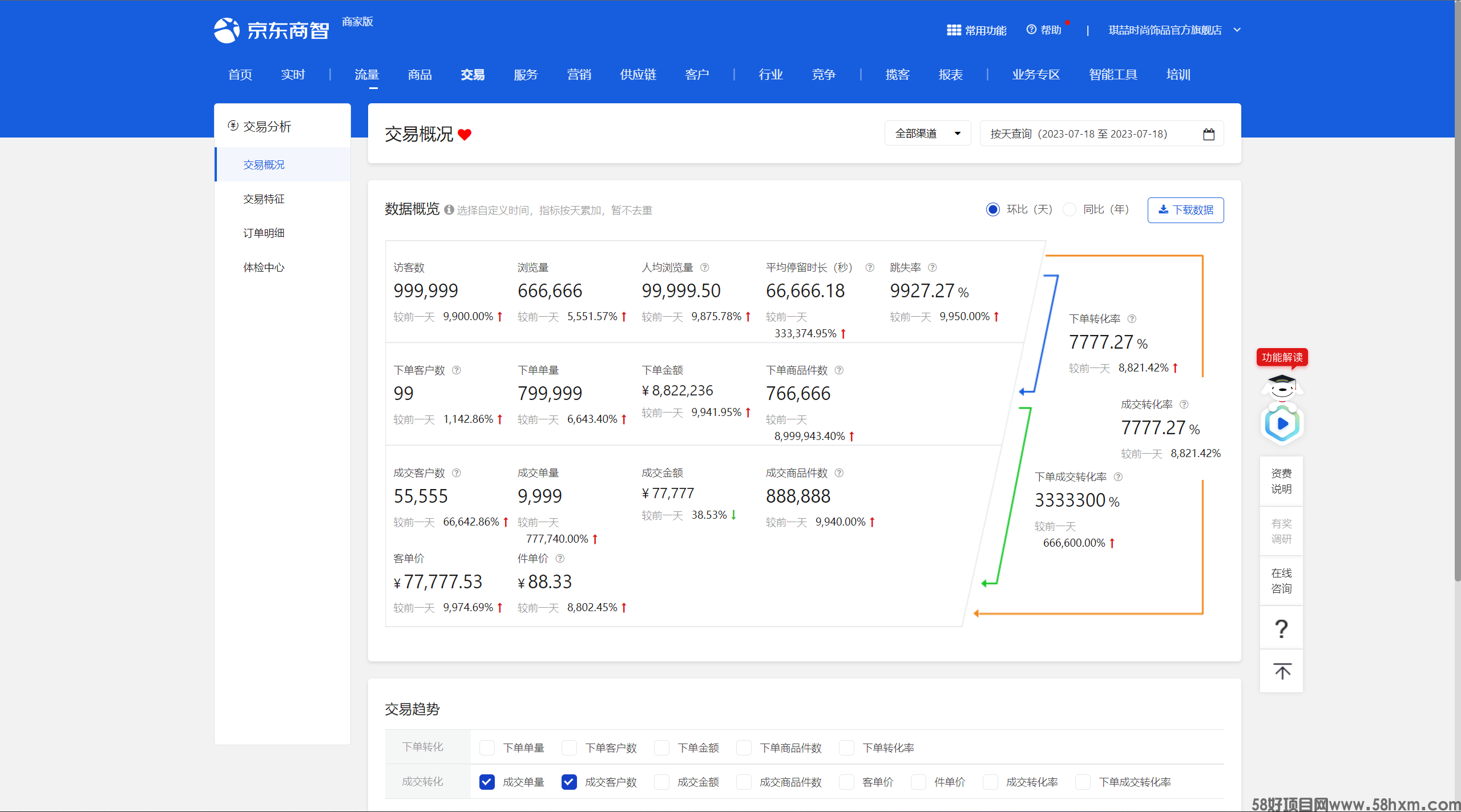Click the page vertical scrollbar
The image size is (1461, 812).
[1458, 291]
